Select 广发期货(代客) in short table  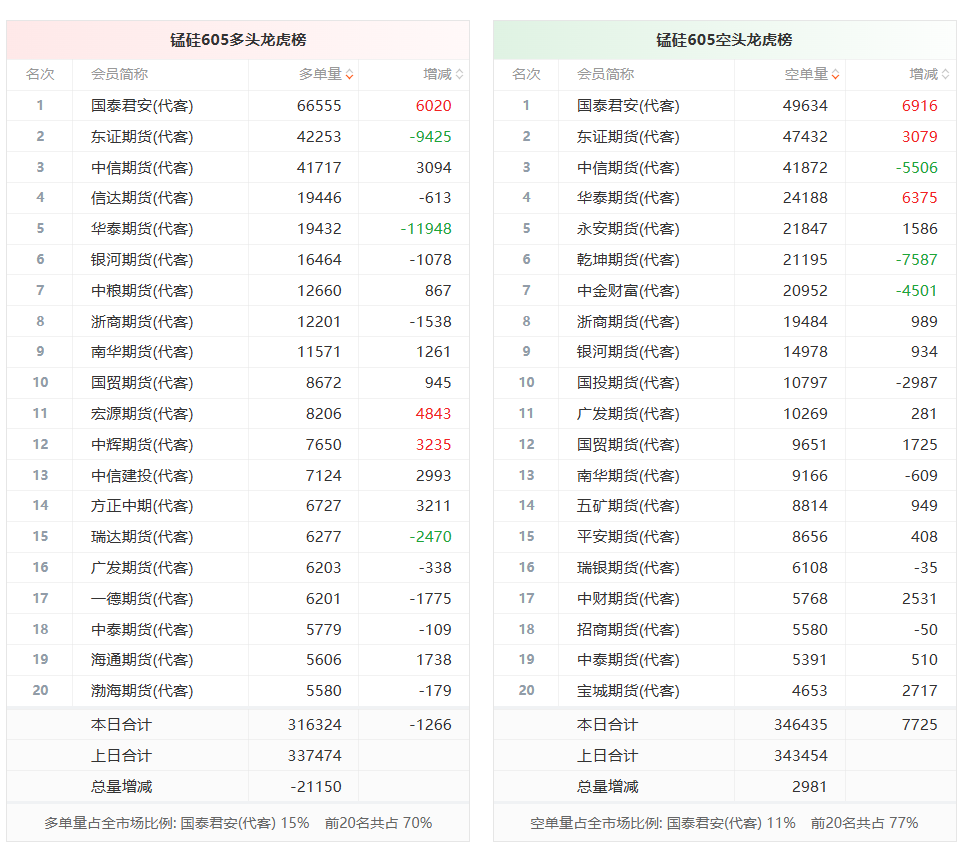click(x=628, y=414)
